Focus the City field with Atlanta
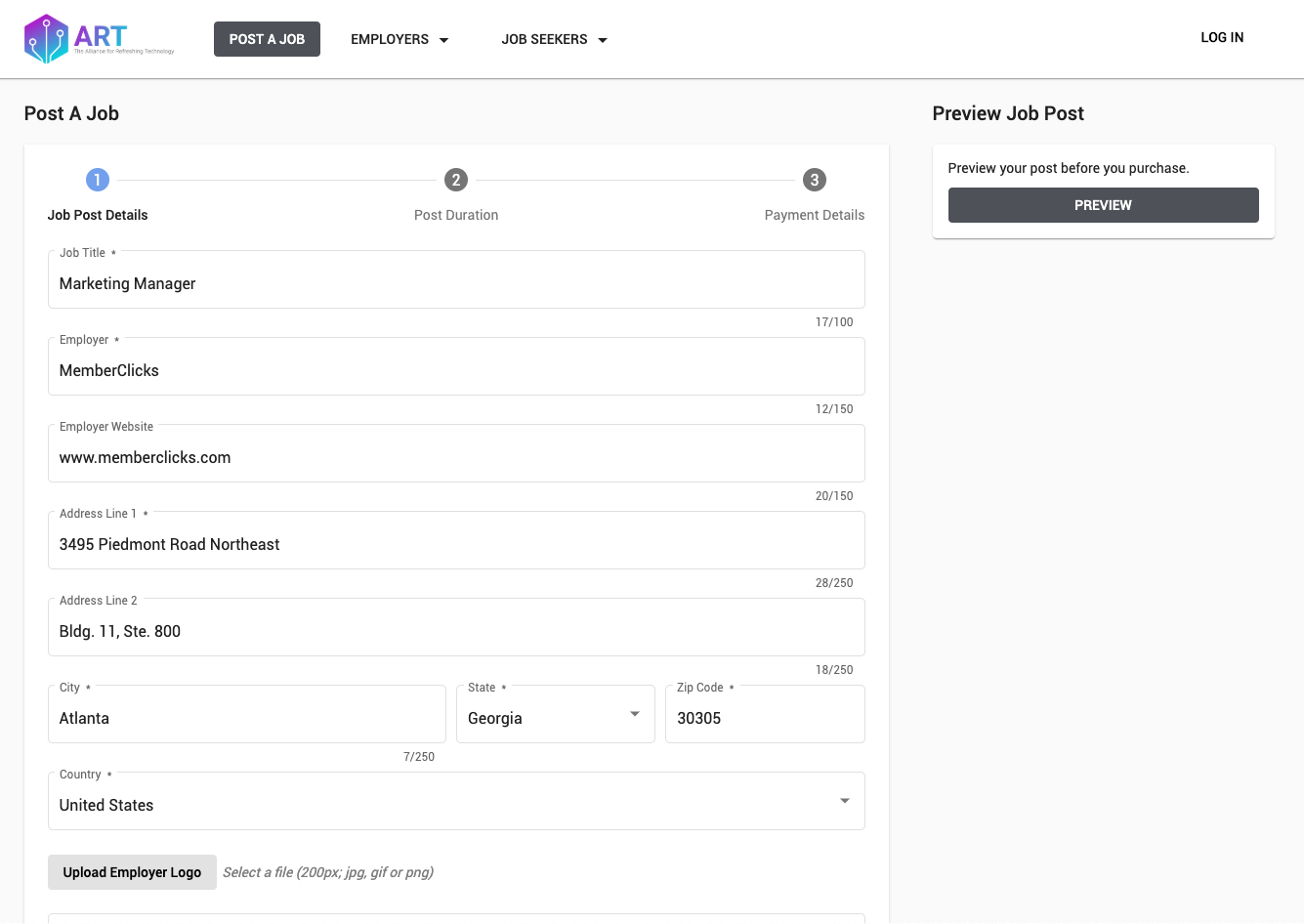This screenshot has height=924, width=1304. tap(247, 714)
